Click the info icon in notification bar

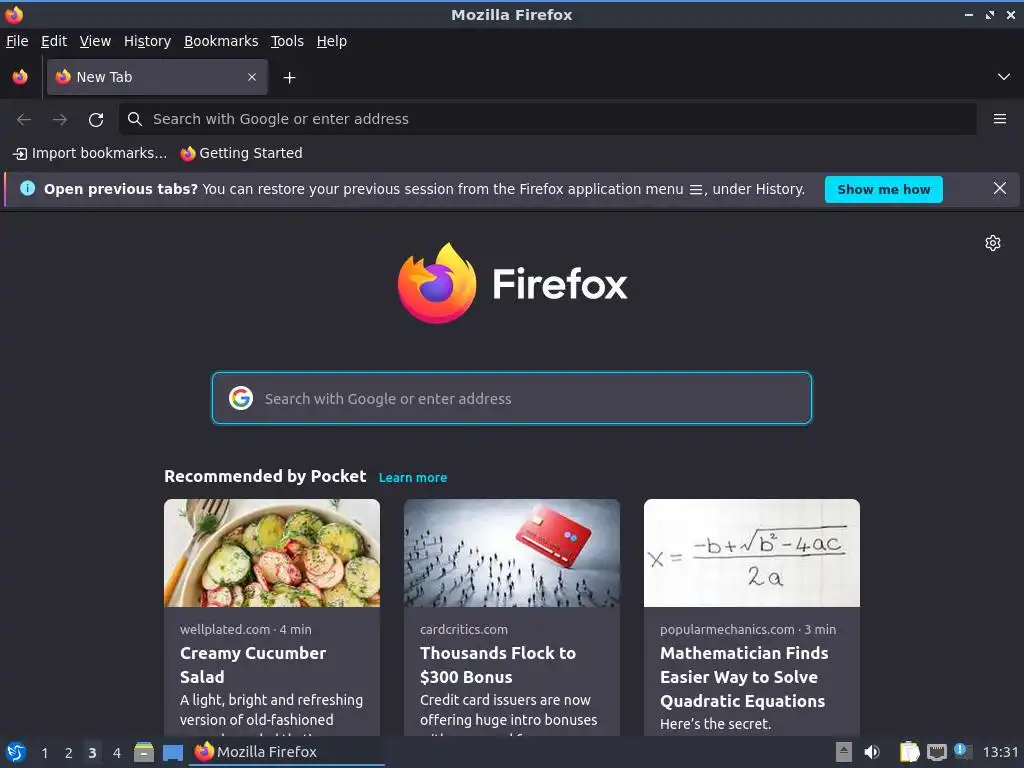pos(27,189)
